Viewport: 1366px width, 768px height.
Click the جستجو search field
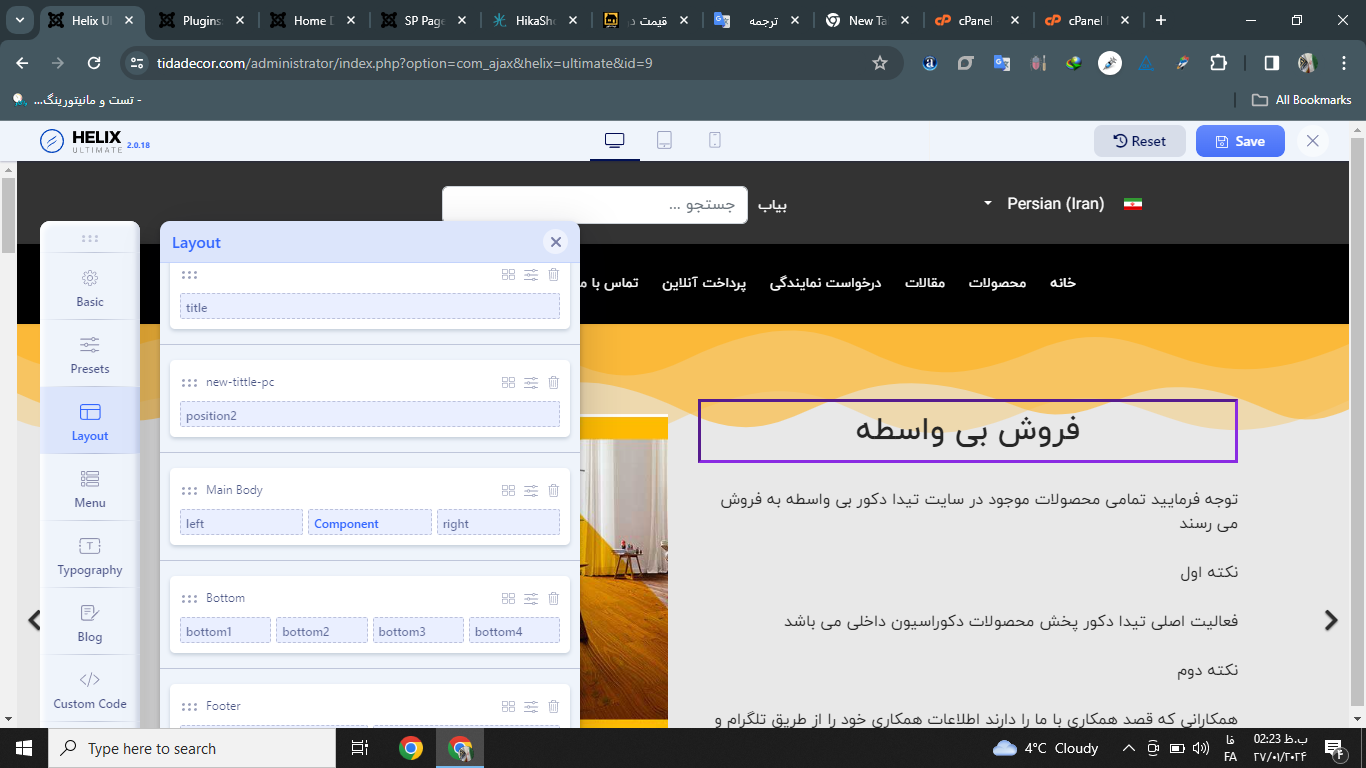[595, 205]
